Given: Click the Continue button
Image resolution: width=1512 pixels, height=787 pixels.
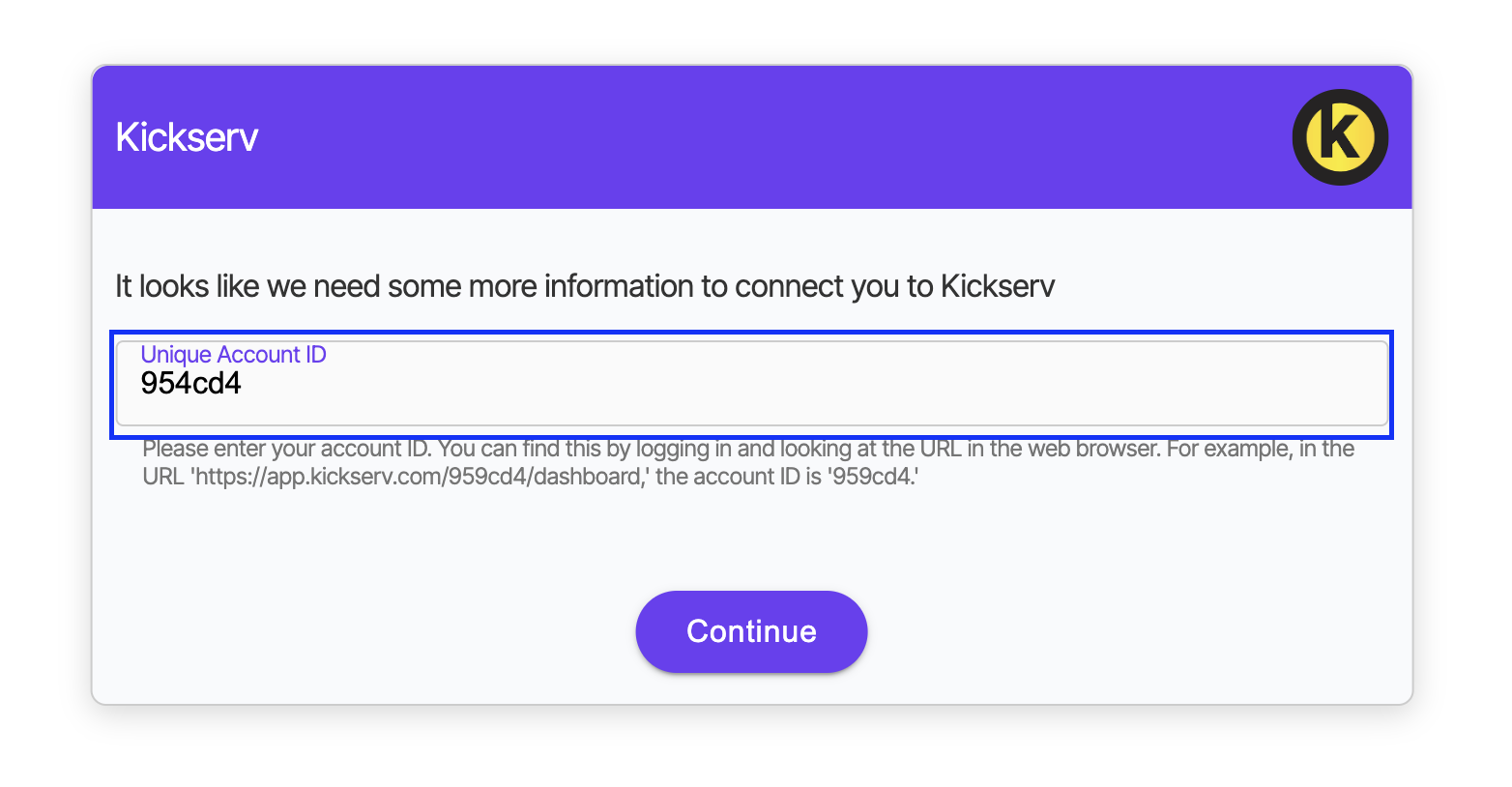Looking at the screenshot, I should point(751,631).
